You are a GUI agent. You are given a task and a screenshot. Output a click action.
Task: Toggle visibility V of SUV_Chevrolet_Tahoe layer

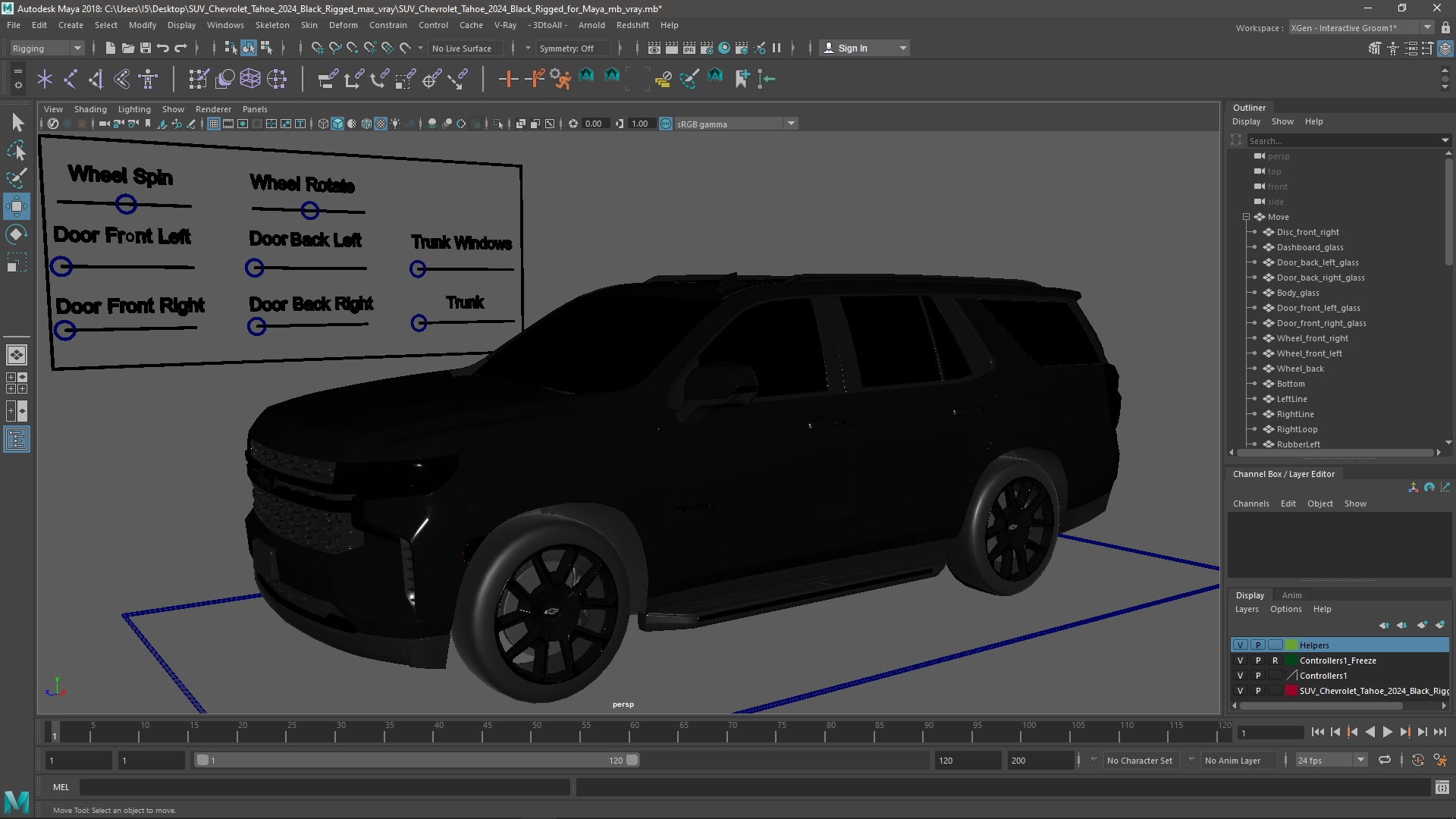coord(1241,691)
